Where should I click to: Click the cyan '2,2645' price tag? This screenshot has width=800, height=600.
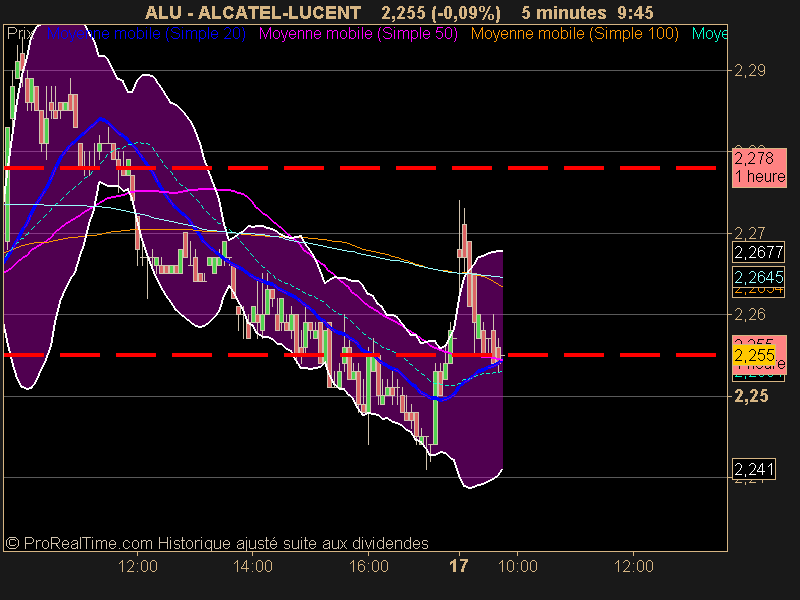tap(758, 277)
